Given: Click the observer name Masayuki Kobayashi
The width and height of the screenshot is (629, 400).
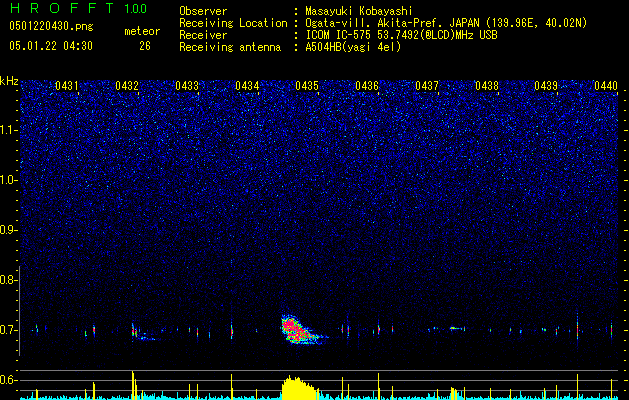Looking at the screenshot, I should point(359,11).
